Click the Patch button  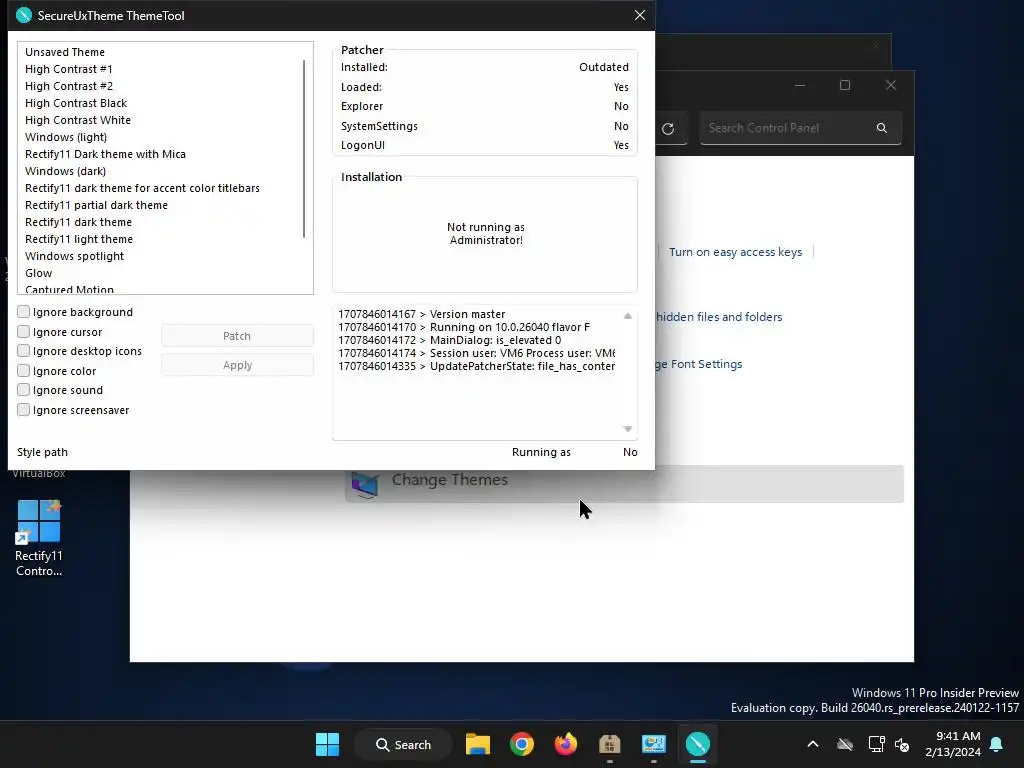pyautogui.click(x=237, y=336)
